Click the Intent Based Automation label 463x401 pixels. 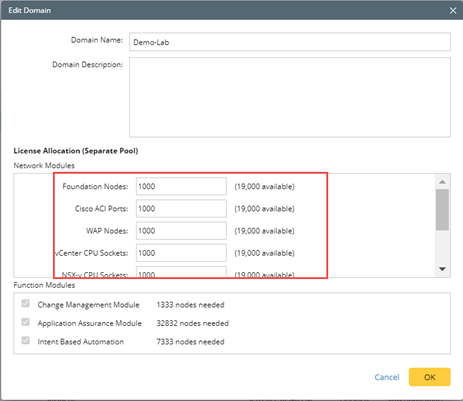pyautogui.click(x=80, y=342)
